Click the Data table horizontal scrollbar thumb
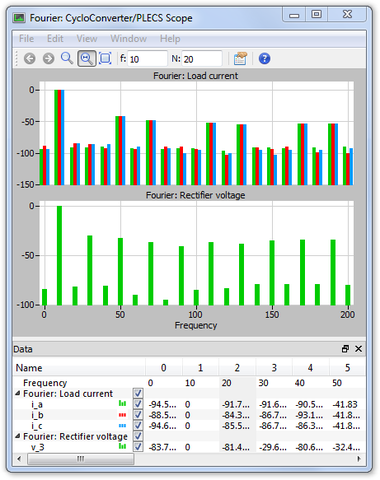Viewport: 380px width, 480px height. [81, 459]
